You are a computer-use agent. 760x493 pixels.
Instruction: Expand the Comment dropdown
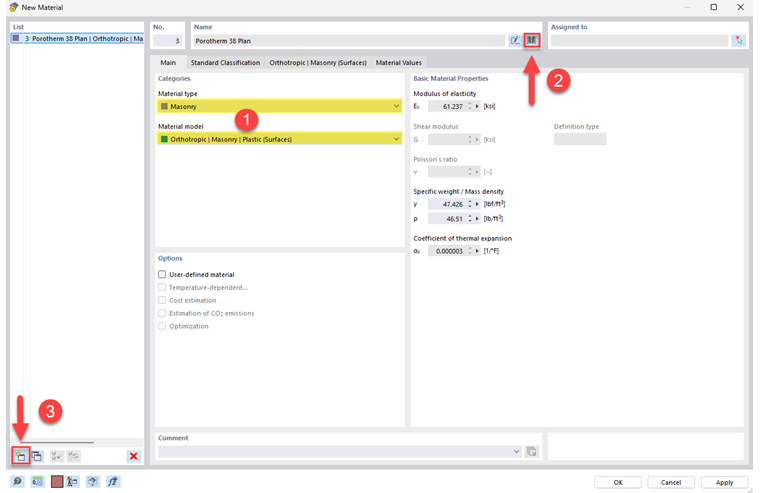pyautogui.click(x=516, y=451)
